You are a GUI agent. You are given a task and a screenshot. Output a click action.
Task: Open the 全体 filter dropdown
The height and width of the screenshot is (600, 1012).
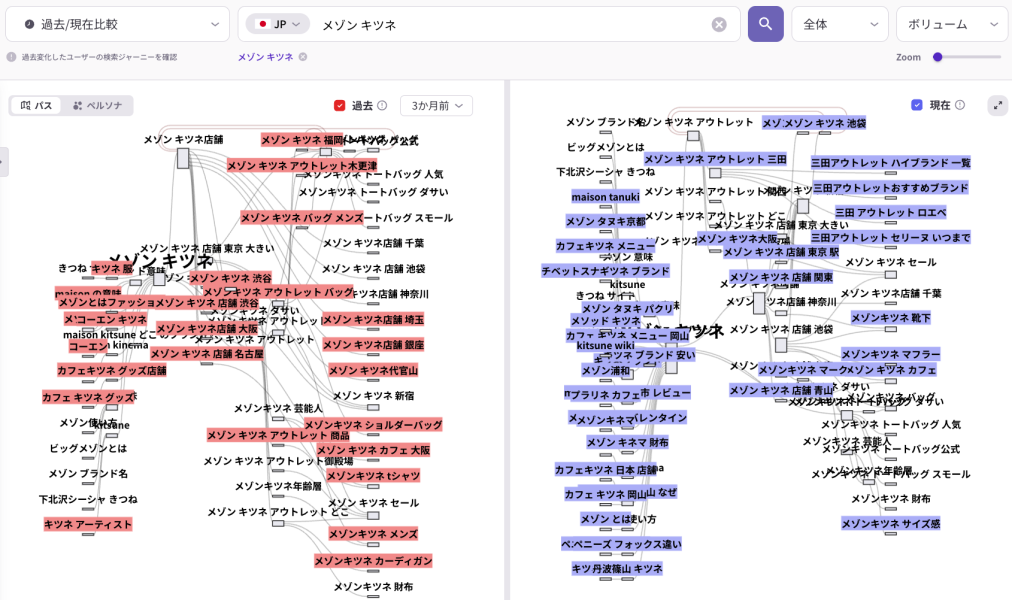(839, 24)
